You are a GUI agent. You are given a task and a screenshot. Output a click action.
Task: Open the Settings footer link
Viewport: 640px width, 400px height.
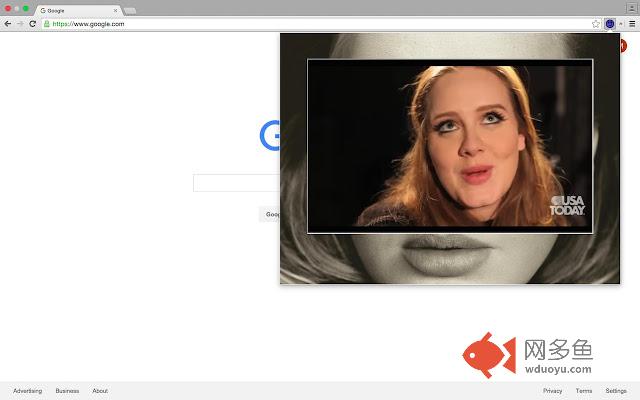point(616,391)
